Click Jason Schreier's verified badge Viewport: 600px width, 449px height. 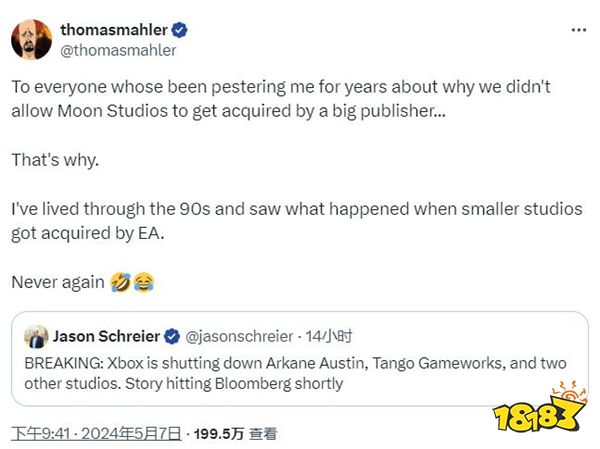pyautogui.click(x=172, y=336)
